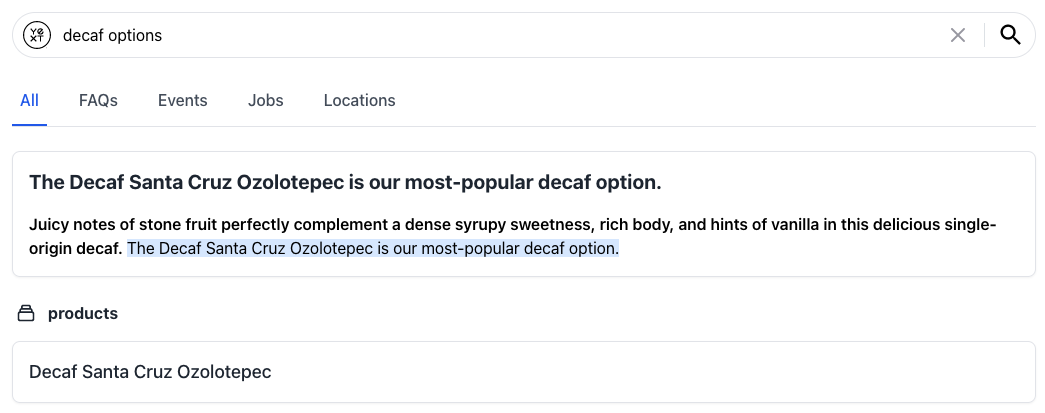Focus the "decaf options" search field
Viewport: 1045px width, 413px height.
(500, 35)
